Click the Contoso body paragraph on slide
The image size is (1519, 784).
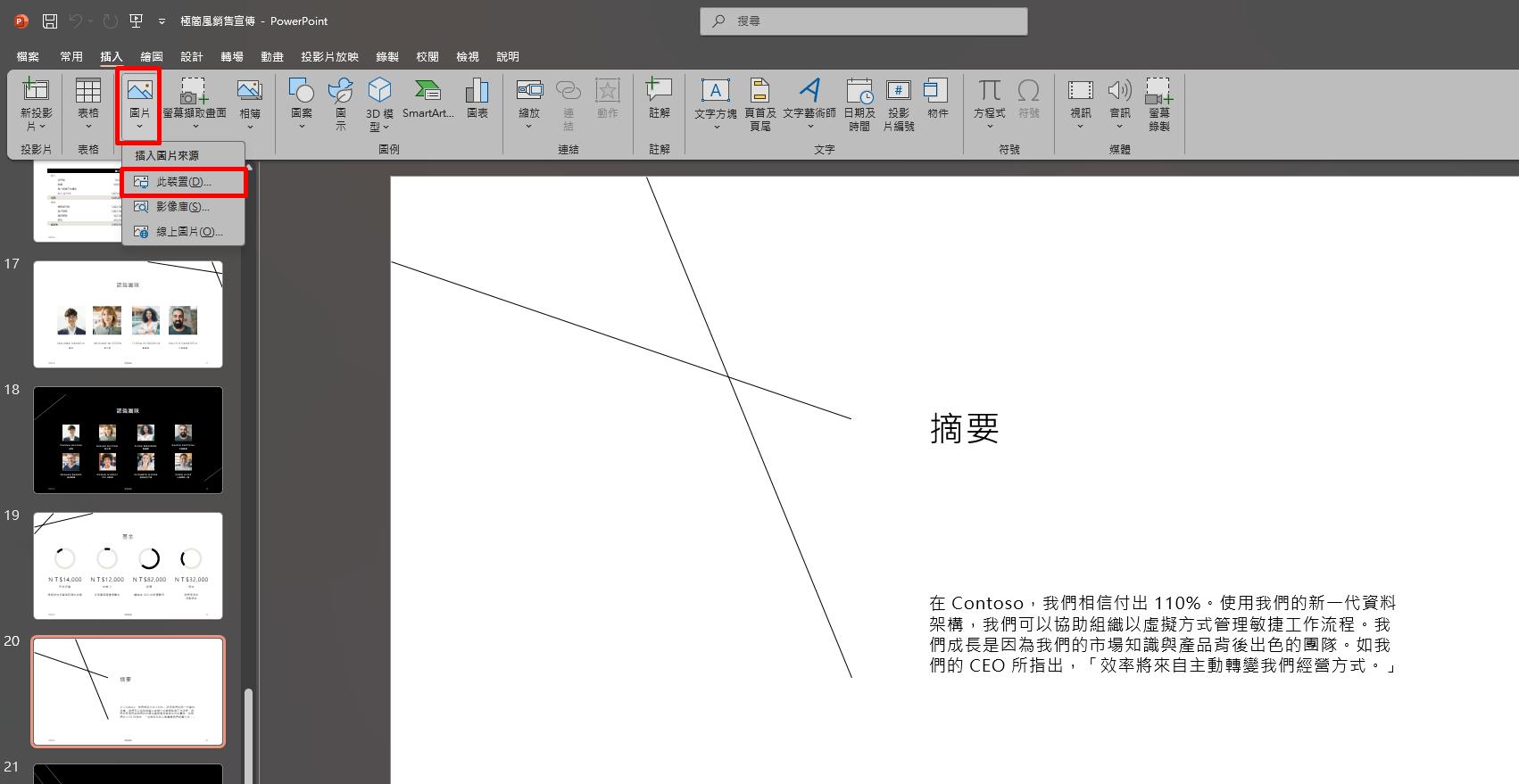(x=1162, y=634)
